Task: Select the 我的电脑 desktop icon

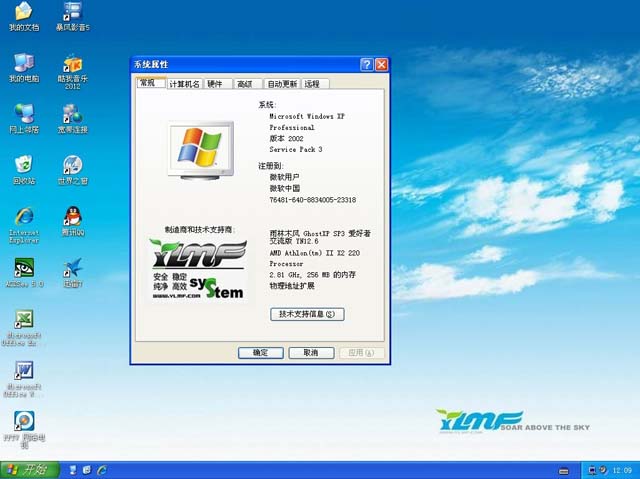Action: pos(24,63)
